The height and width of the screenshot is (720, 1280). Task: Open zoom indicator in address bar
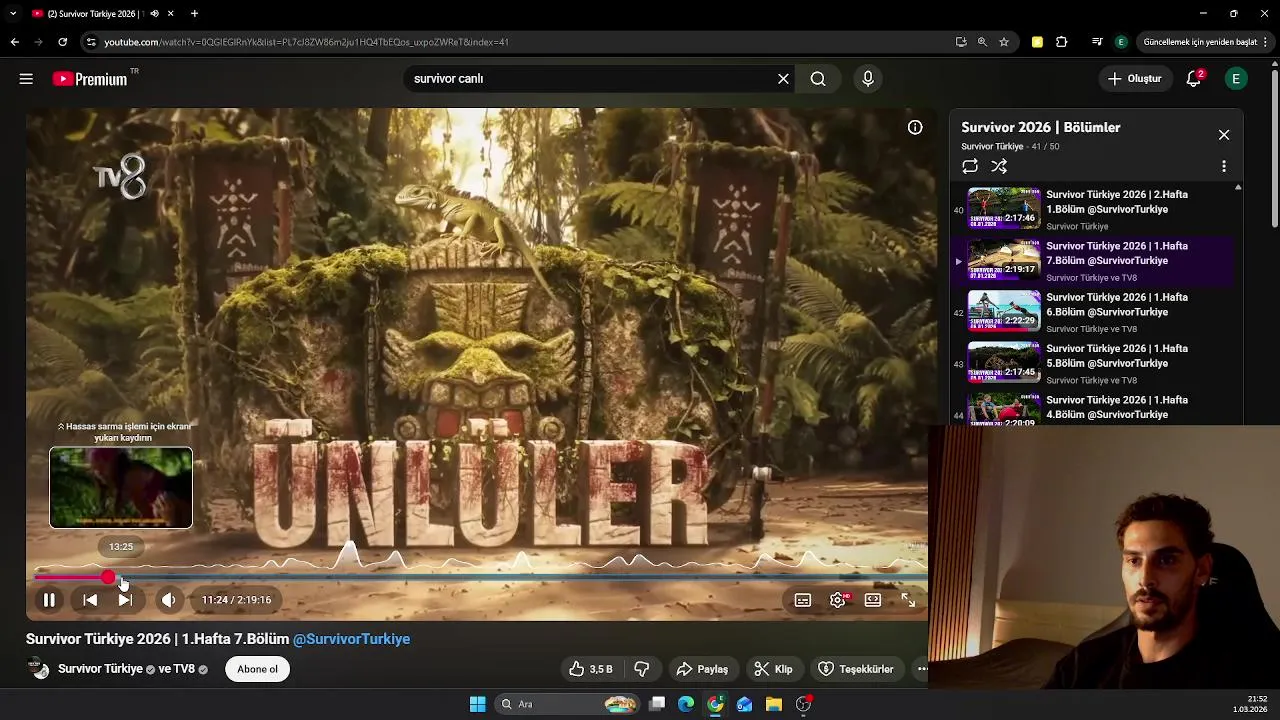982,42
